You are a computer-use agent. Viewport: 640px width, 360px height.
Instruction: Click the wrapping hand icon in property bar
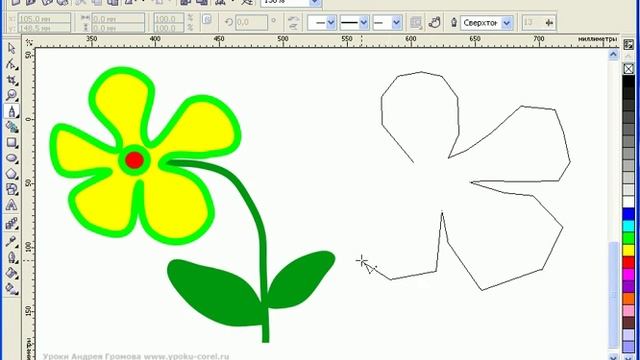[x=435, y=22]
